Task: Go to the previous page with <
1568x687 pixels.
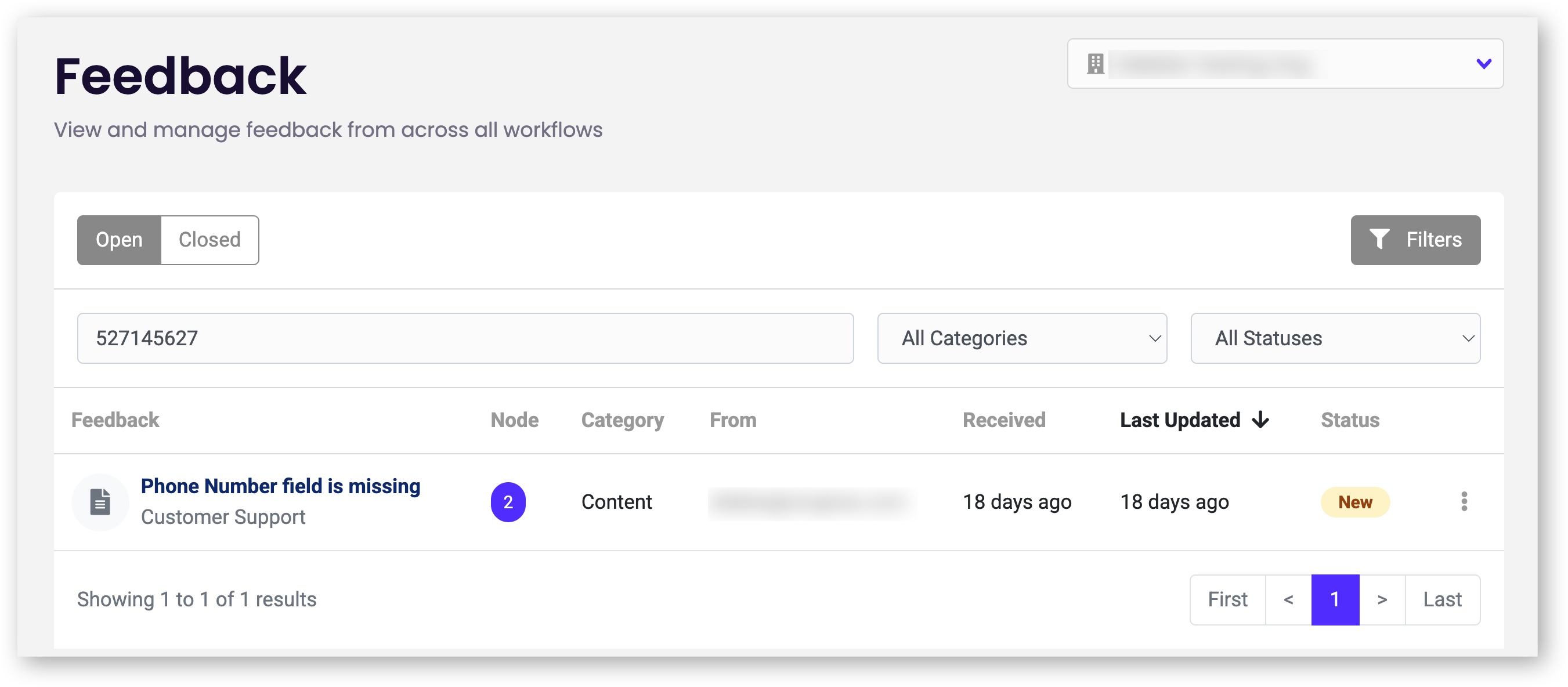Action: pyautogui.click(x=1288, y=599)
